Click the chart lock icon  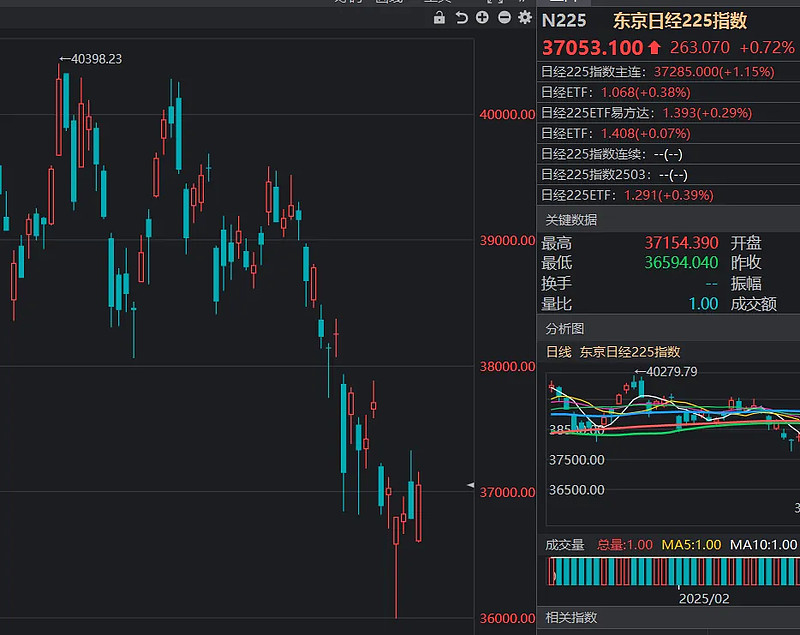[440, 18]
